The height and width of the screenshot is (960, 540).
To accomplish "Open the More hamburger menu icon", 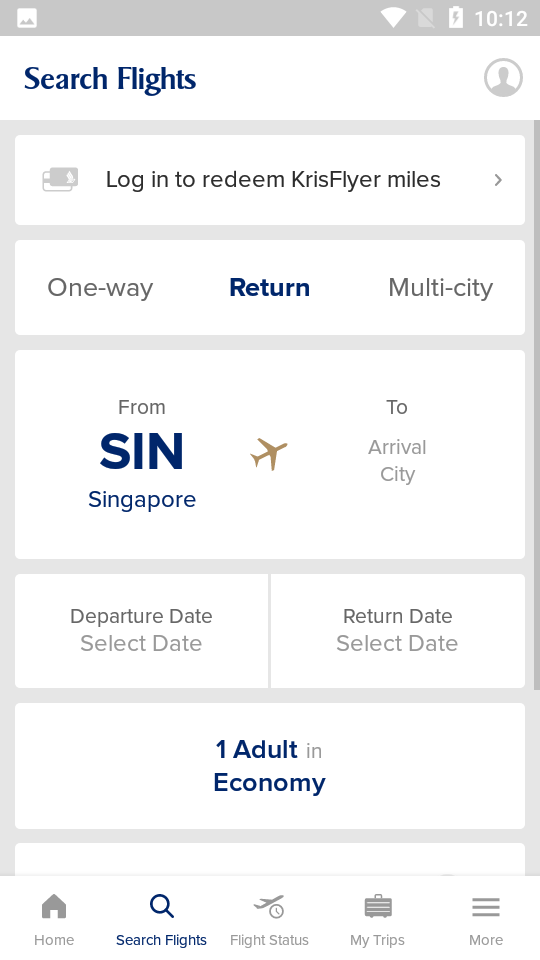I will [x=486, y=907].
